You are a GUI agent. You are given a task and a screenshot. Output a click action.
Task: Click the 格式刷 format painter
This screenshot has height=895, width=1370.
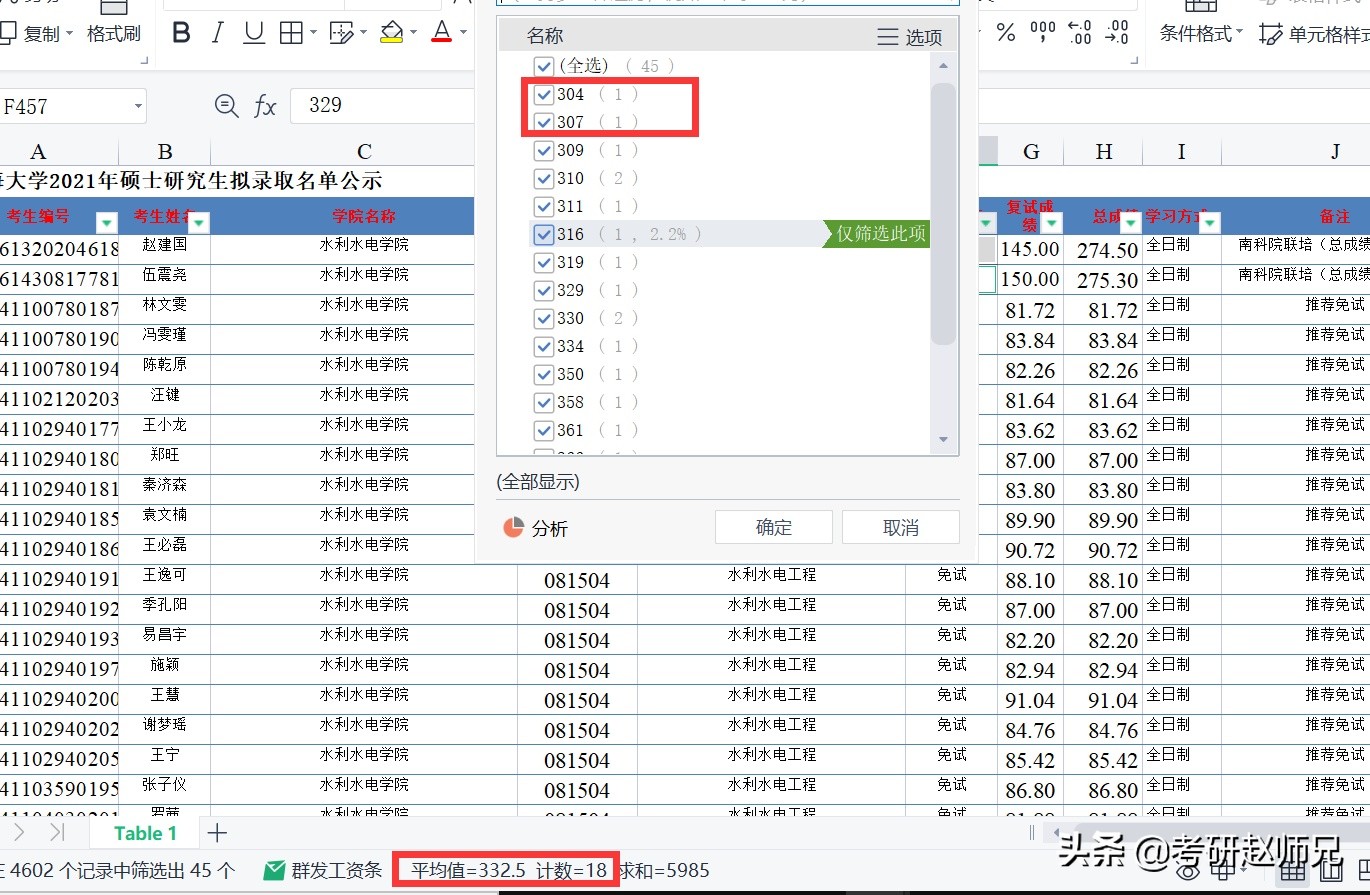(113, 31)
